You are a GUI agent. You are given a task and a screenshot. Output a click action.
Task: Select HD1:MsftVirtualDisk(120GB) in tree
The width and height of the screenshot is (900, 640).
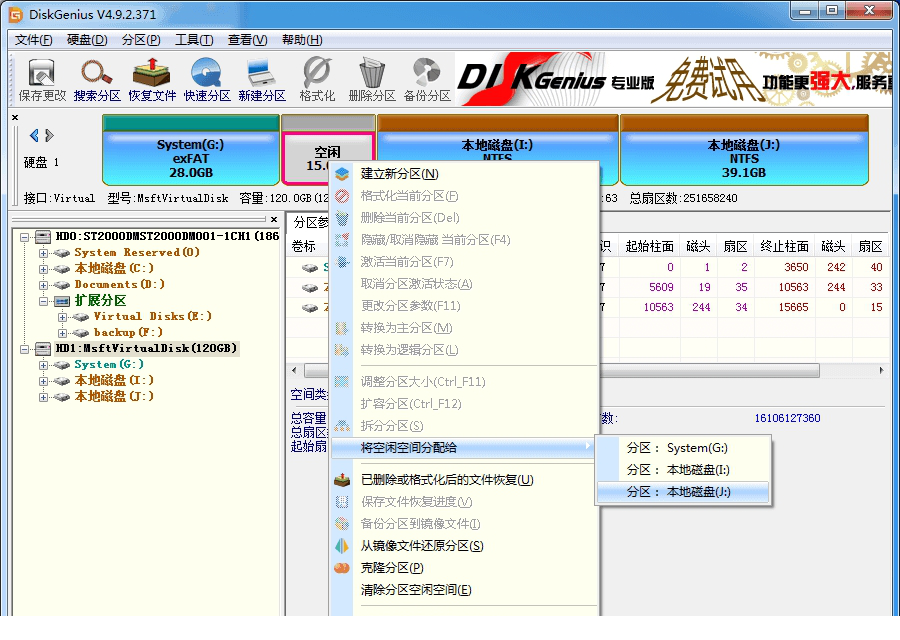[x=146, y=348]
